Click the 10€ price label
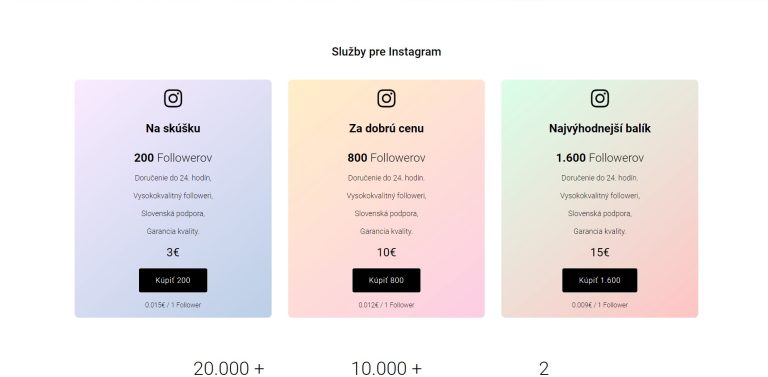This screenshot has width=768, height=377. 386,252
